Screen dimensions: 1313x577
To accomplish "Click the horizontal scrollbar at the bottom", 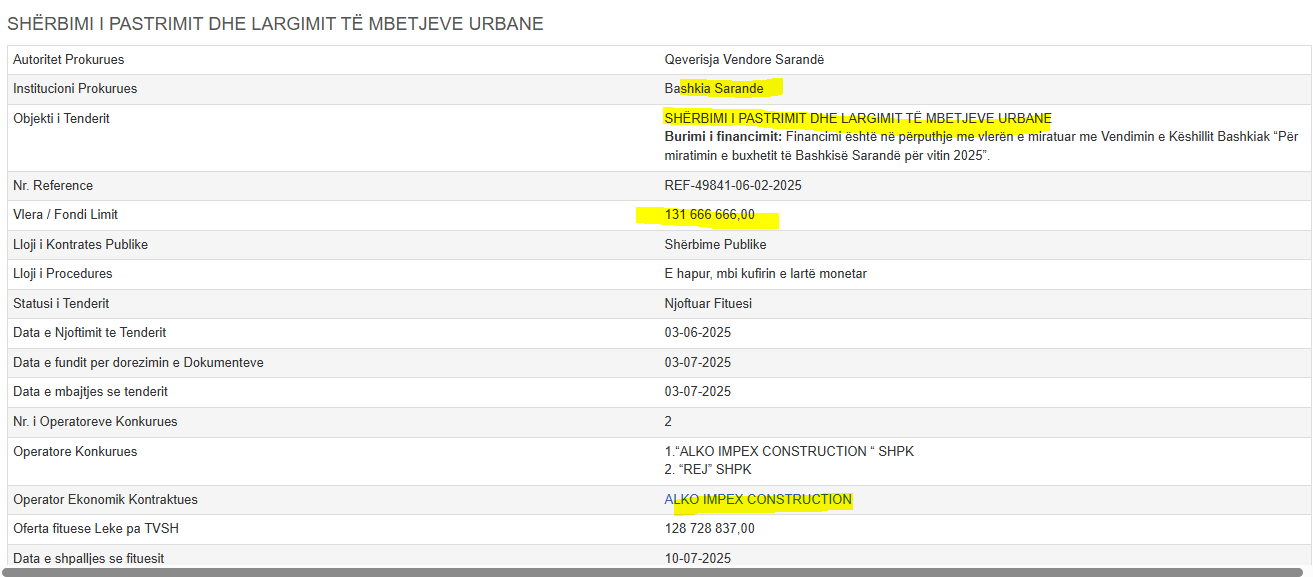I will [x=656, y=572].
